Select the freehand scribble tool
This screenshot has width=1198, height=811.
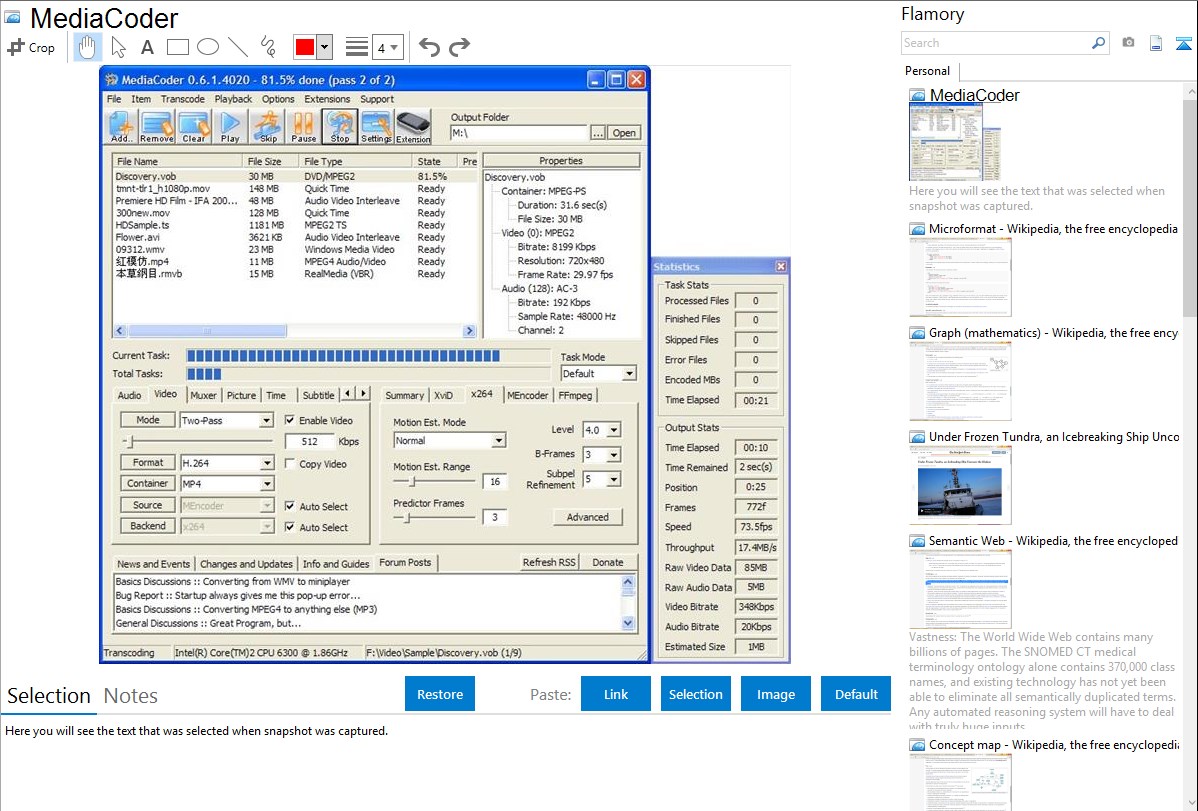[x=268, y=47]
